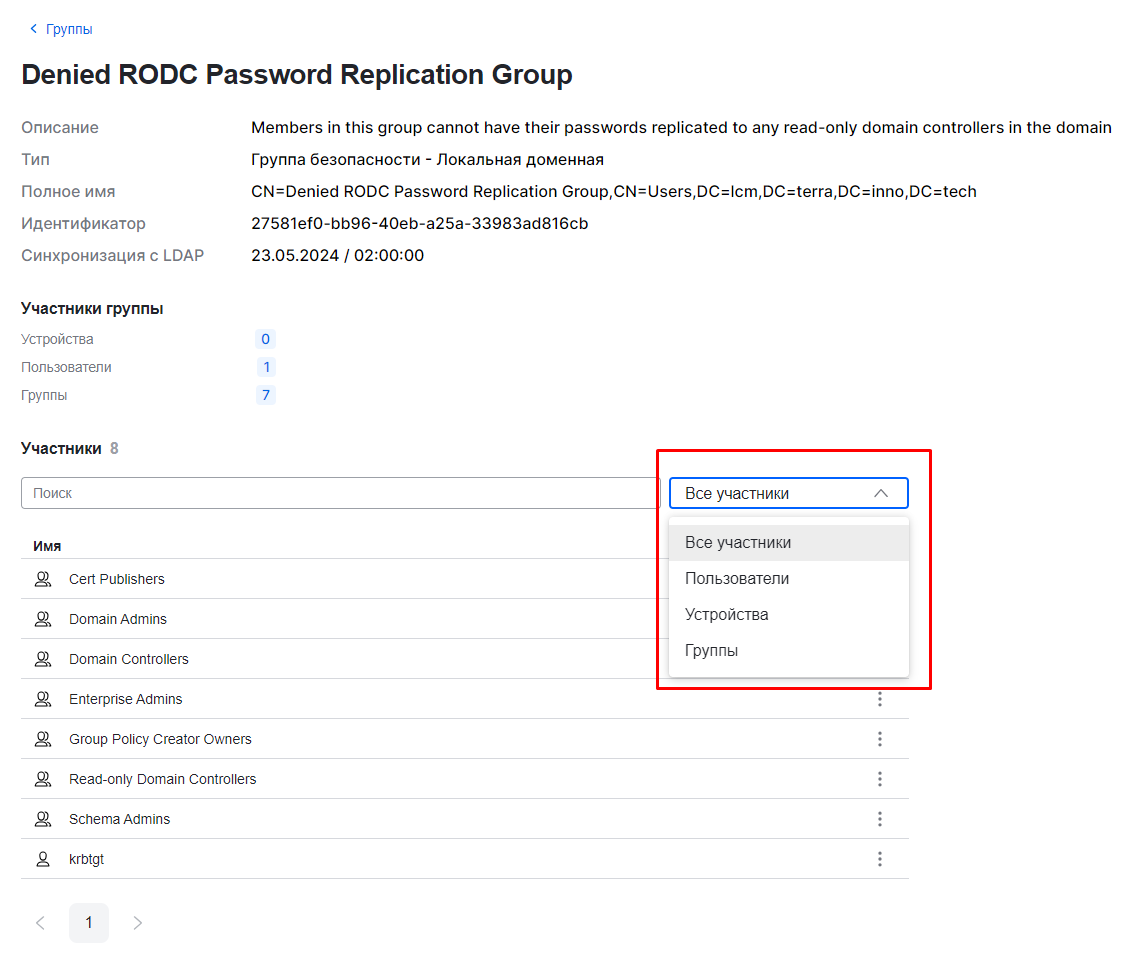Choose Группы from filter list
This screenshot has width=1137, height=963.
(712, 651)
